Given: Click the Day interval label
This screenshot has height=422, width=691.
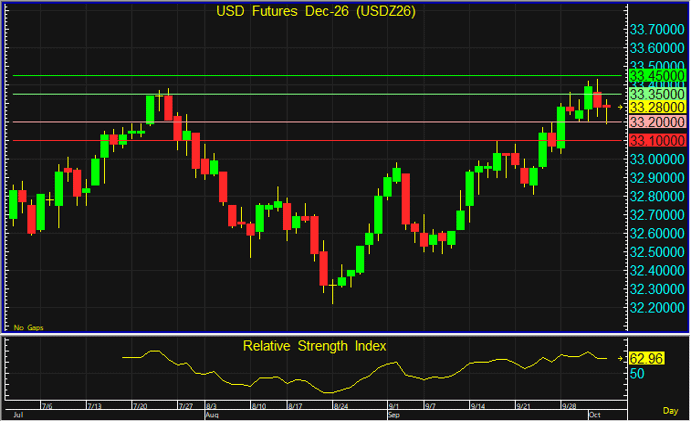Looking at the screenshot, I should point(670,411).
